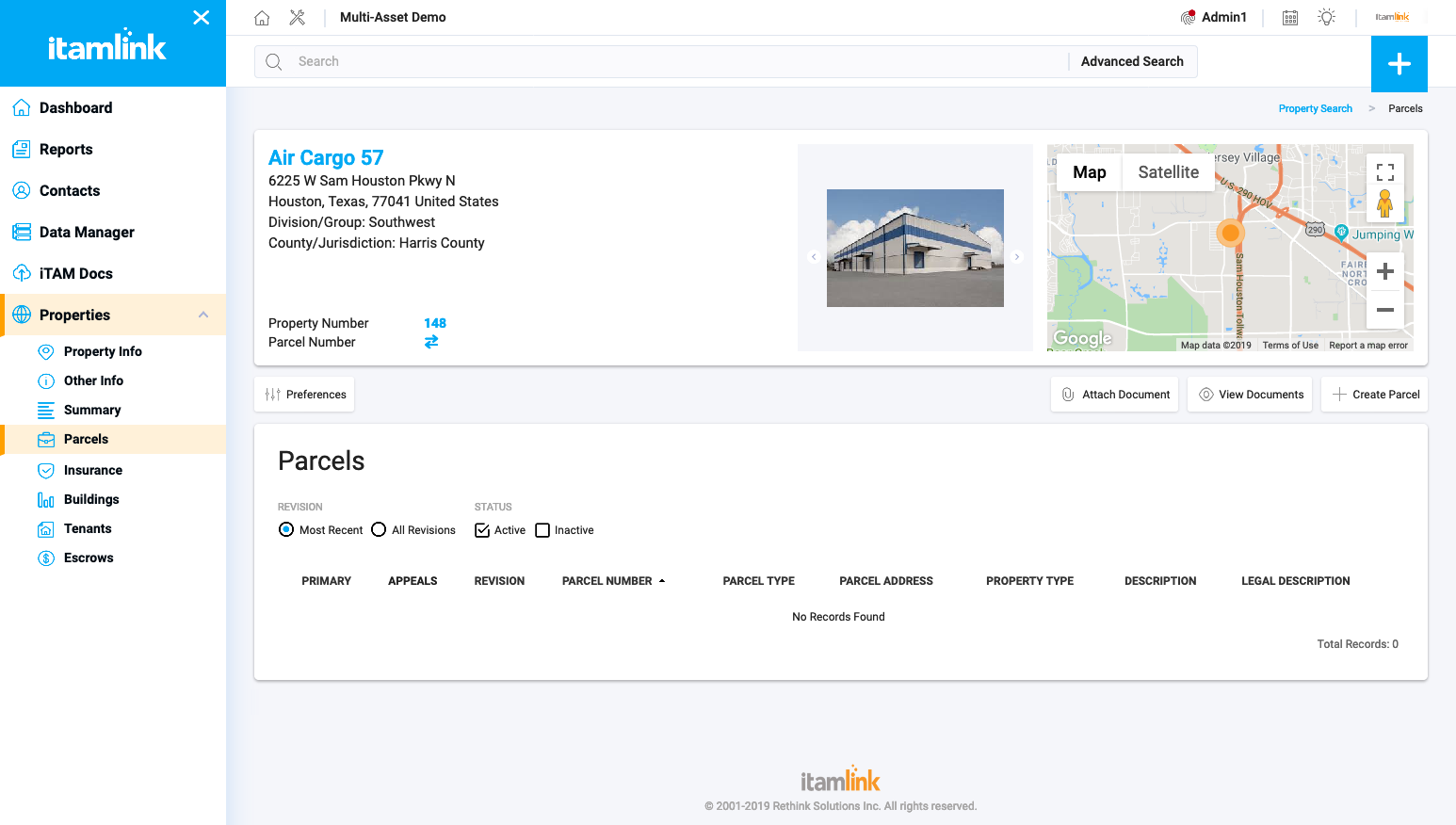Toggle map fullscreen view
1456x825 pixels.
point(1384,172)
